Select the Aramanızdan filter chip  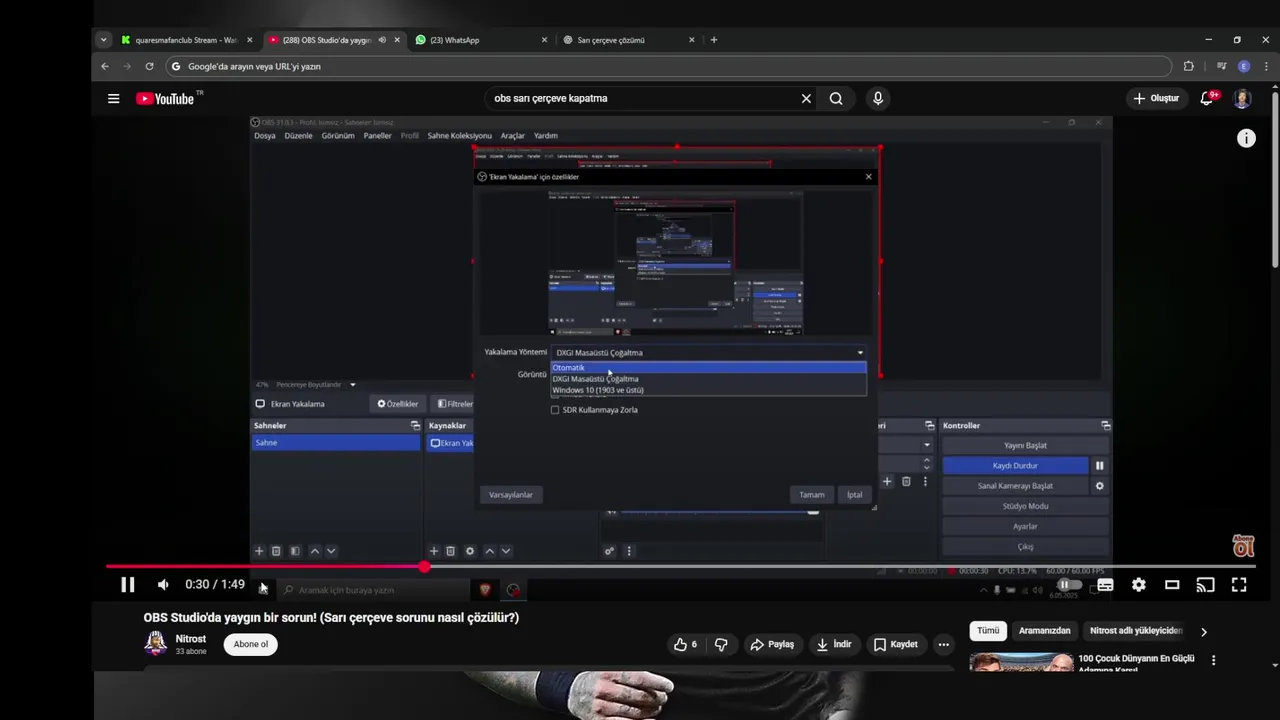click(1044, 631)
